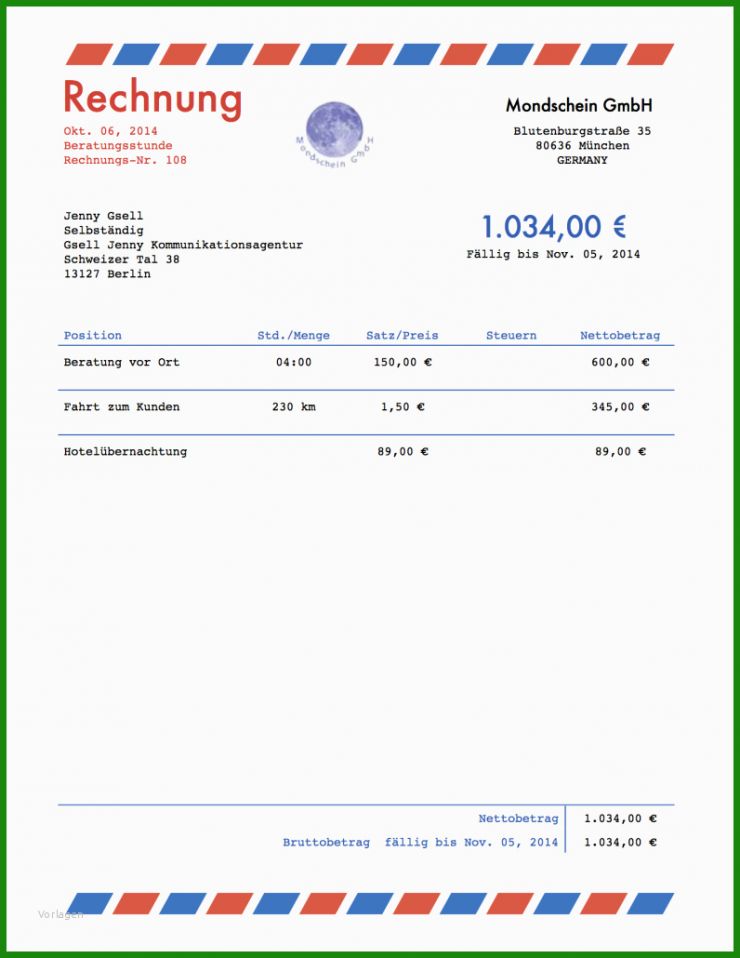Click the Mondschein GmbH moon logo

(334, 134)
